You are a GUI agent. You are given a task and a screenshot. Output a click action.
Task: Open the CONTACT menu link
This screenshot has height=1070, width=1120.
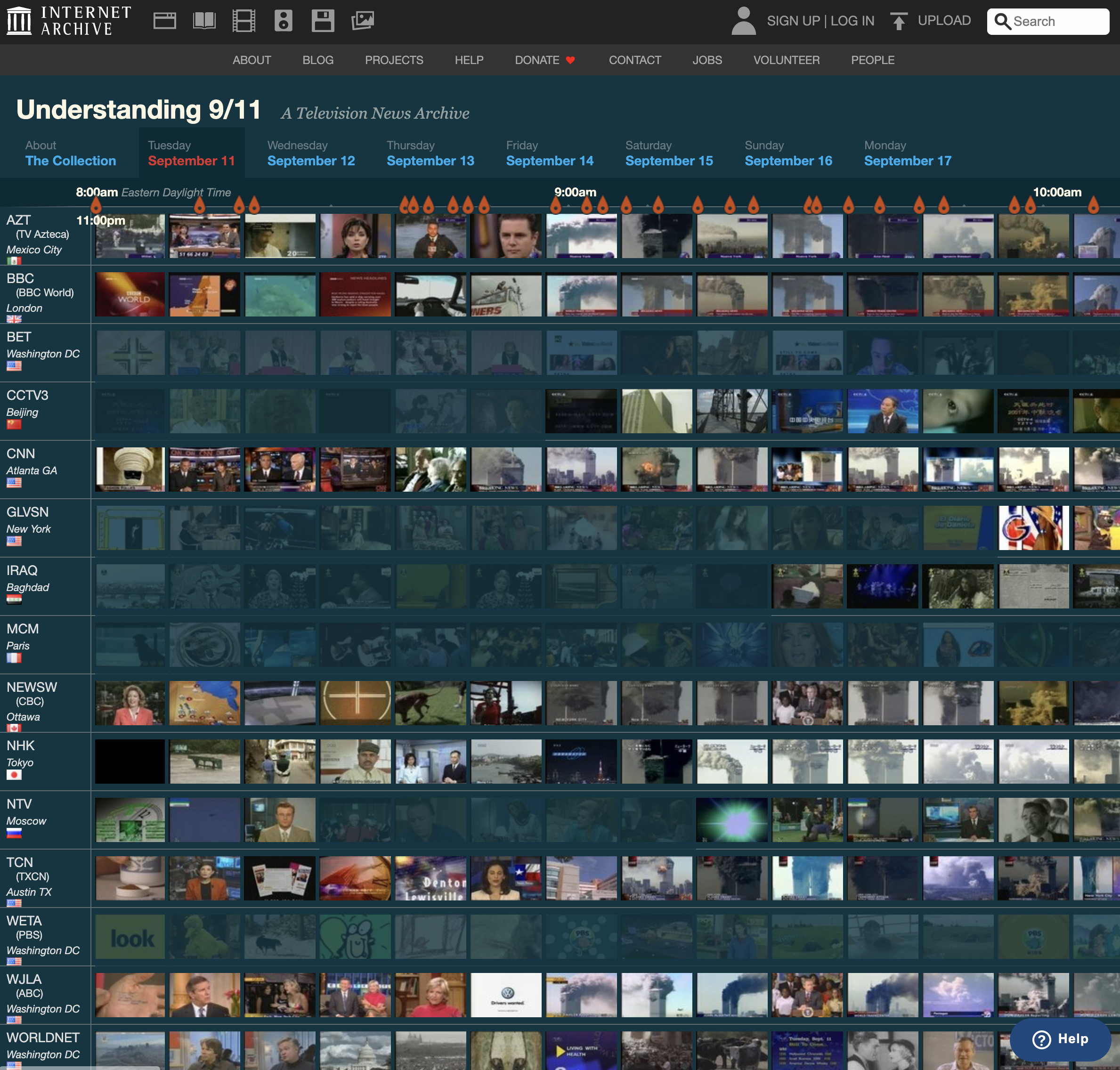[x=635, y=60]
